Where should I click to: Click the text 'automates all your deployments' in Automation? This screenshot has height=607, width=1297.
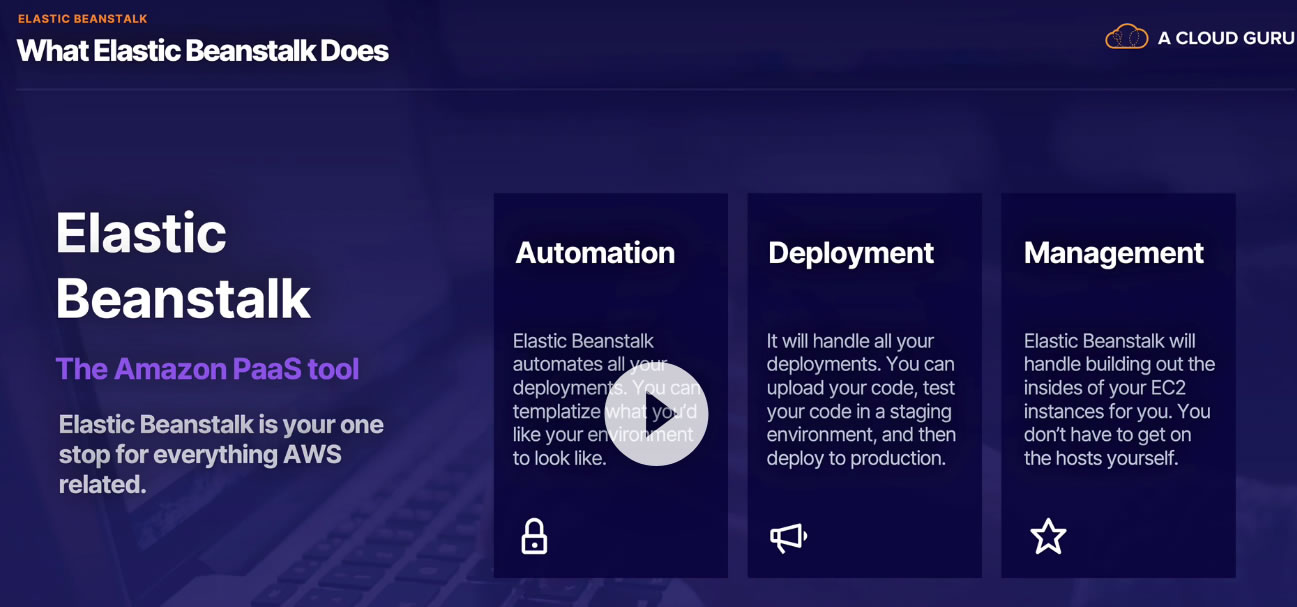pyautogui.click(x=590, y=375)
